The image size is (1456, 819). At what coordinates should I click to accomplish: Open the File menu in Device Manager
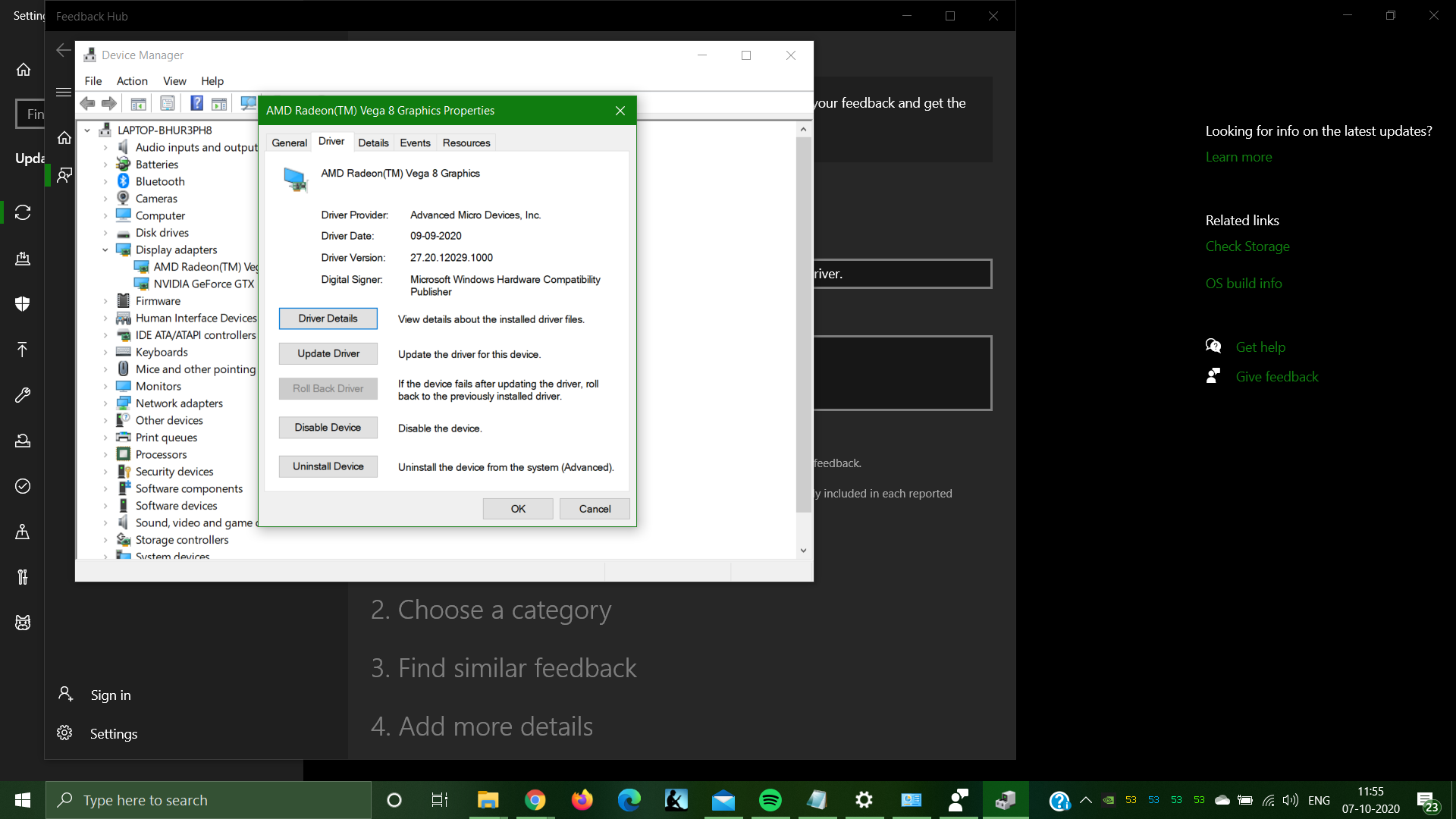click(93, 81)
